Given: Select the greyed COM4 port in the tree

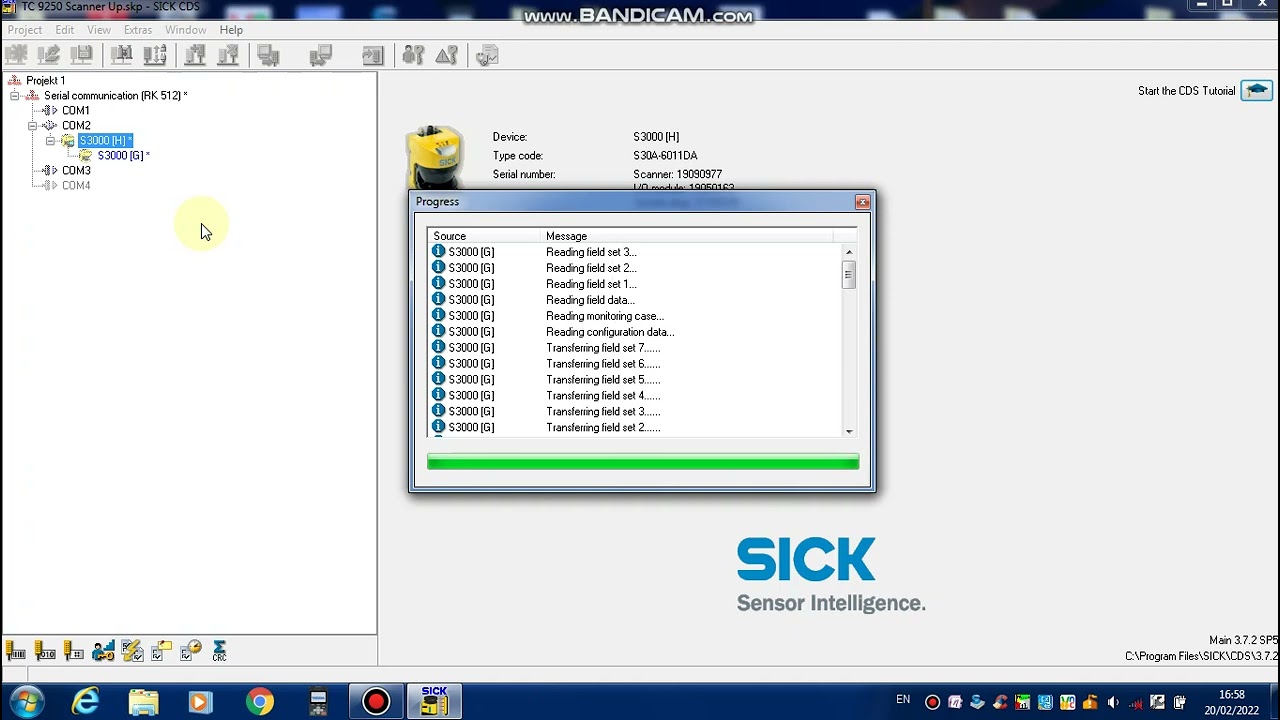Looking at the screenshot, I should (76, 186).
